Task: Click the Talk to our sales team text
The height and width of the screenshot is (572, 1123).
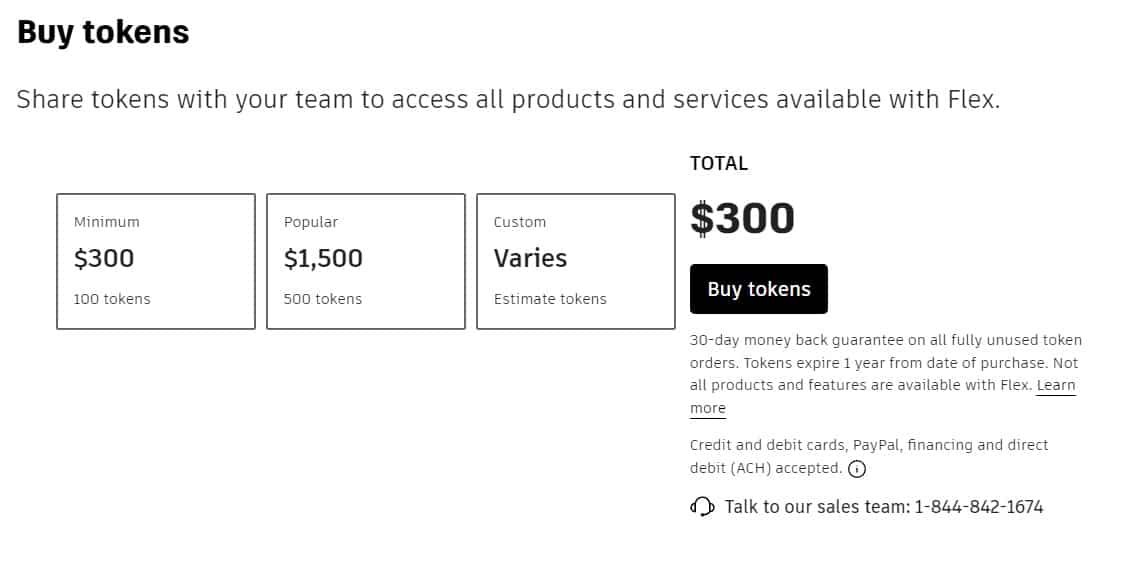Action: coord(817,507)
